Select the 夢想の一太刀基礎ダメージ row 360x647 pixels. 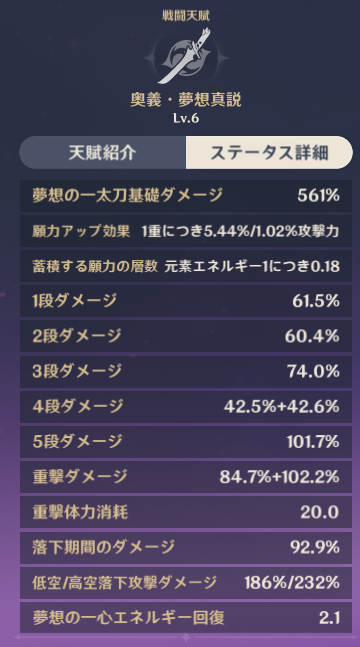pyautogui.click(x=186, y=196)
